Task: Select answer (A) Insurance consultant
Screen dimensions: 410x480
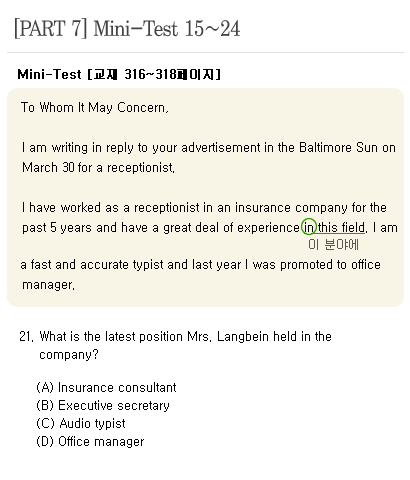Action: pyautogui.click(x=106, y=388)
